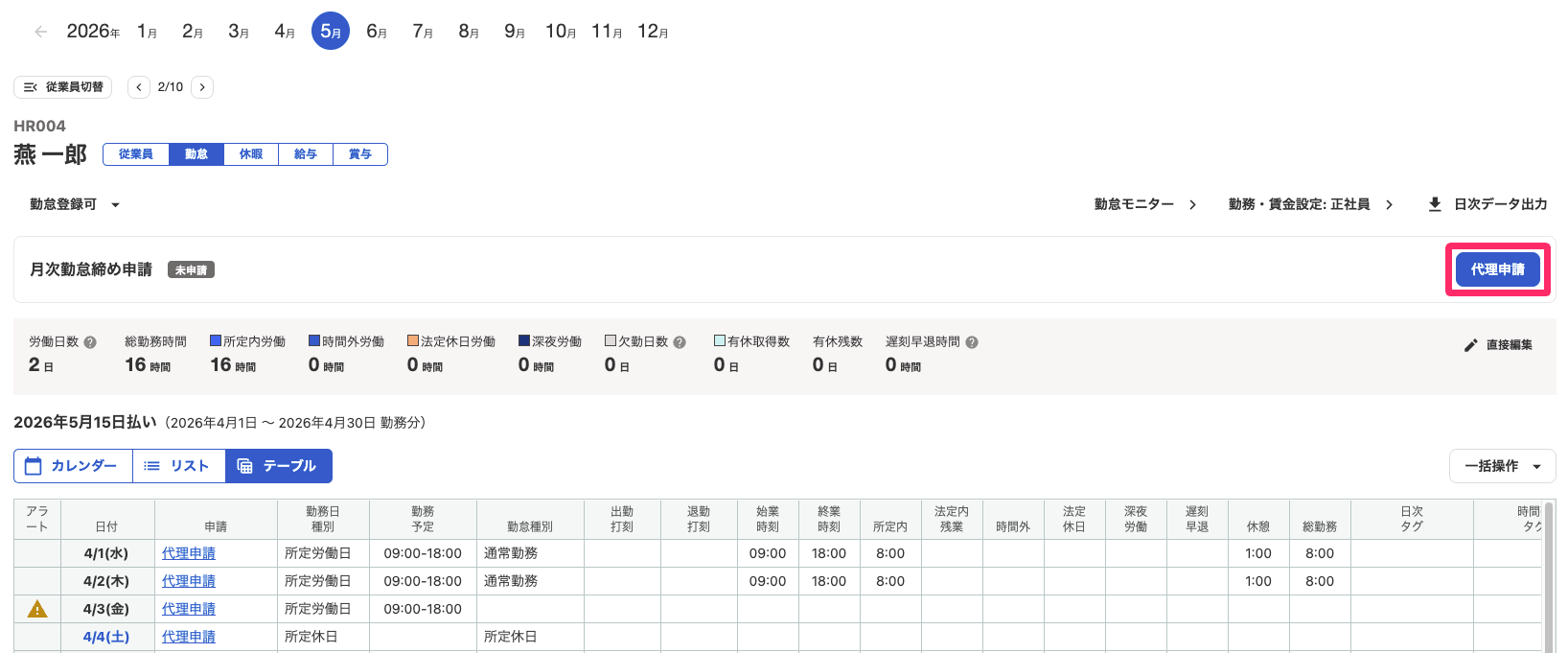
Task: Open 代理申請 link for 4/4(土)
Action: pos(189,637)
